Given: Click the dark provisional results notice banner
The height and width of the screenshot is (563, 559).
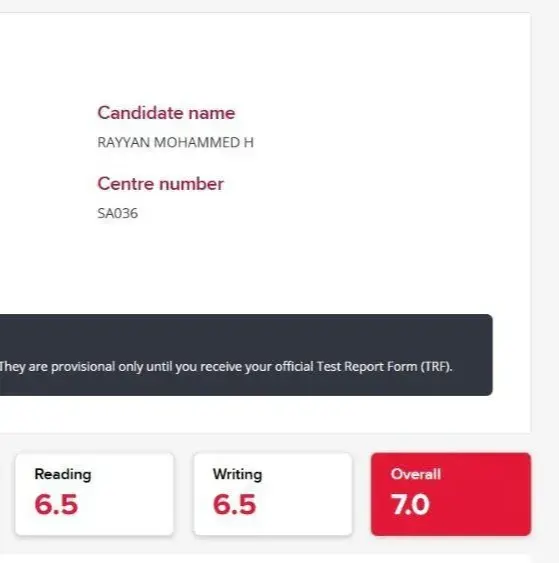Looking at the screenshot, I should pyautogui.click(x=246, y=355).
